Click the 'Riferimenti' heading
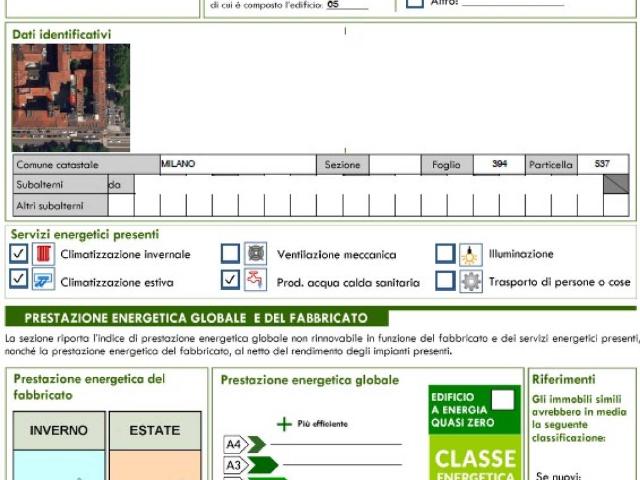The image size is (640, 480). click(564, 379)
